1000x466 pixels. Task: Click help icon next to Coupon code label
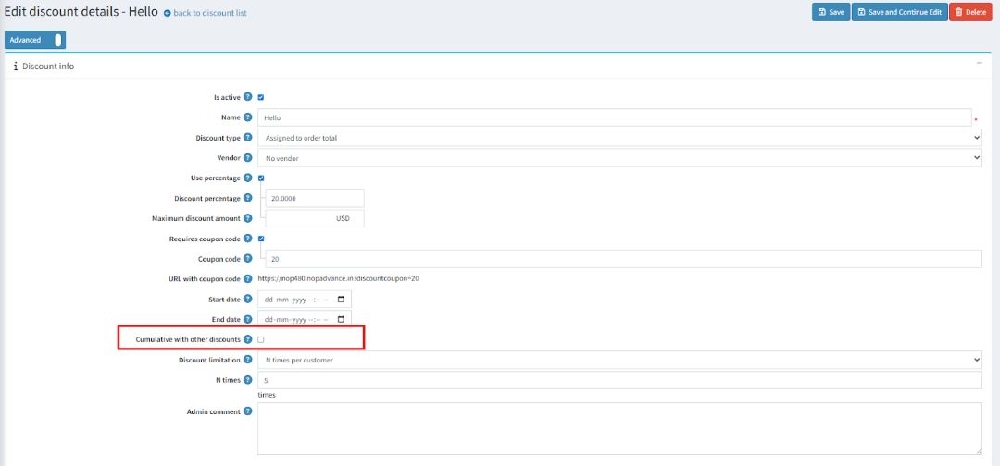[x=248, y=259]
